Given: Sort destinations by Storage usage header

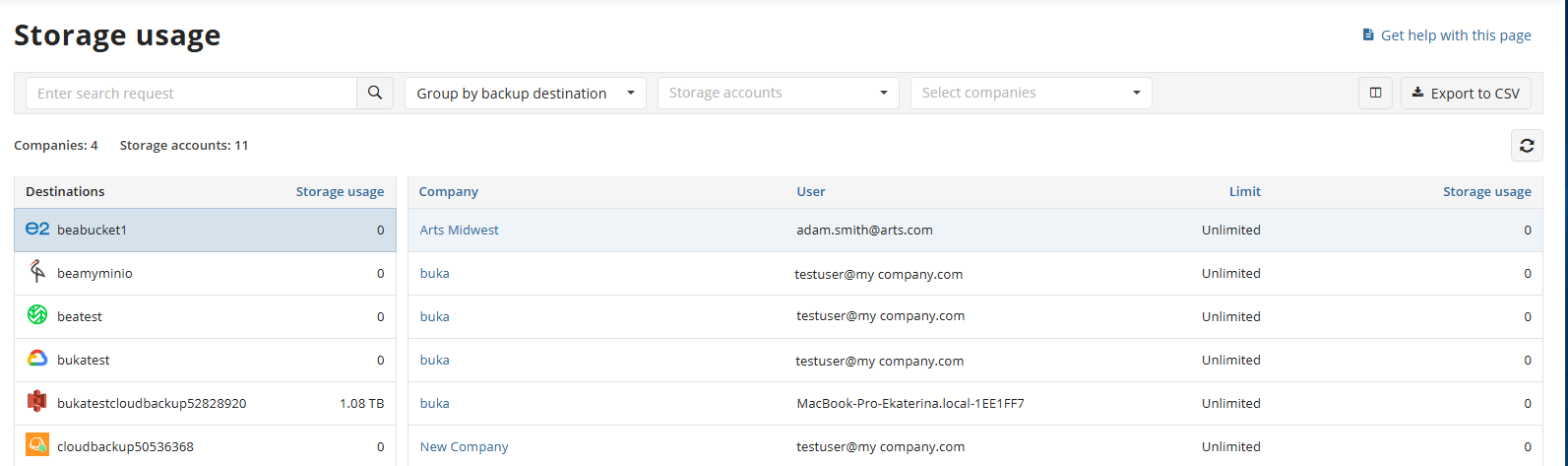Looking at the screenshot, I should coord(340,192).
